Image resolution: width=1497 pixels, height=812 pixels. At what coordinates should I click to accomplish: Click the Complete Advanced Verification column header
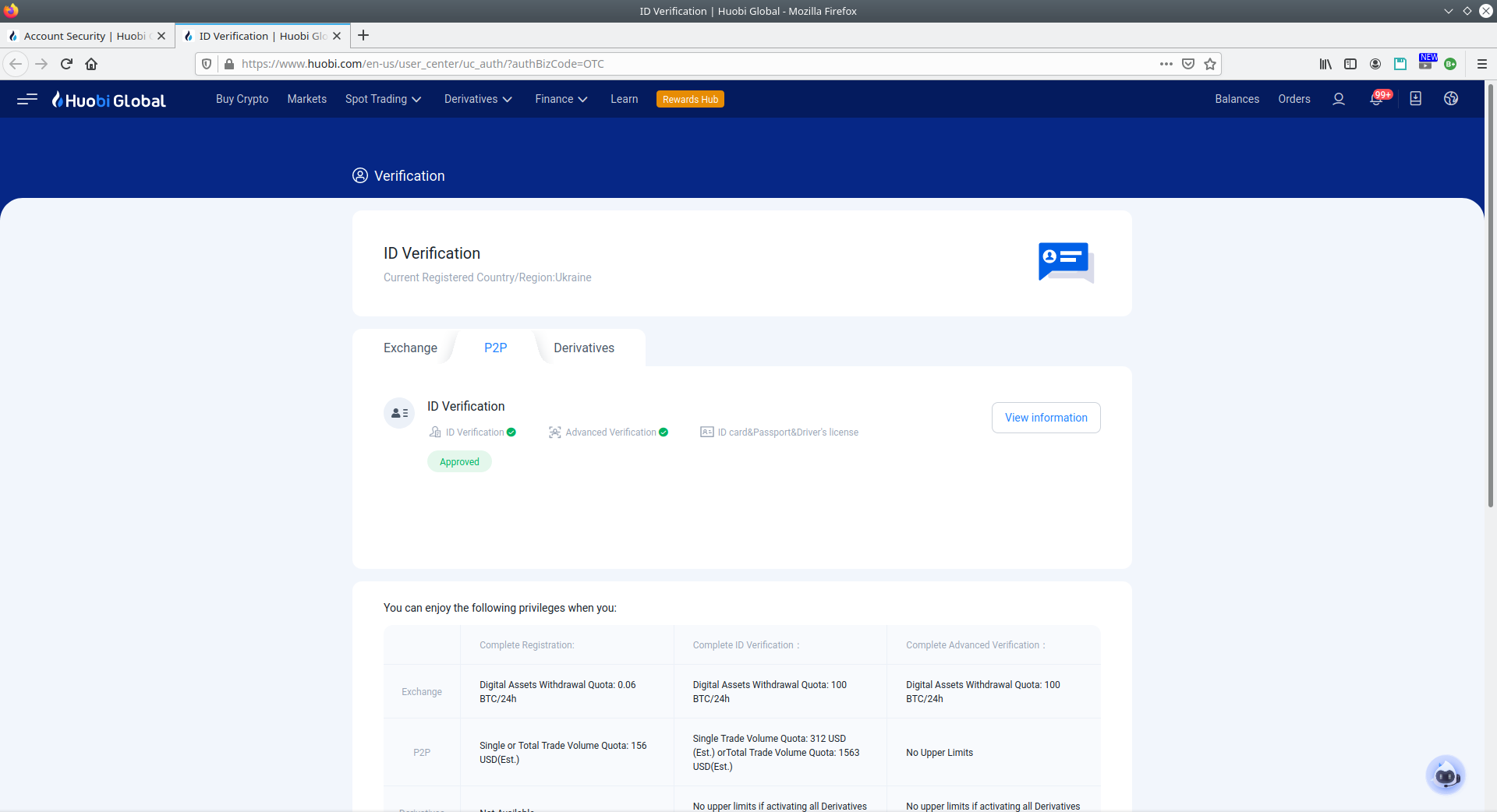[975, 645]
